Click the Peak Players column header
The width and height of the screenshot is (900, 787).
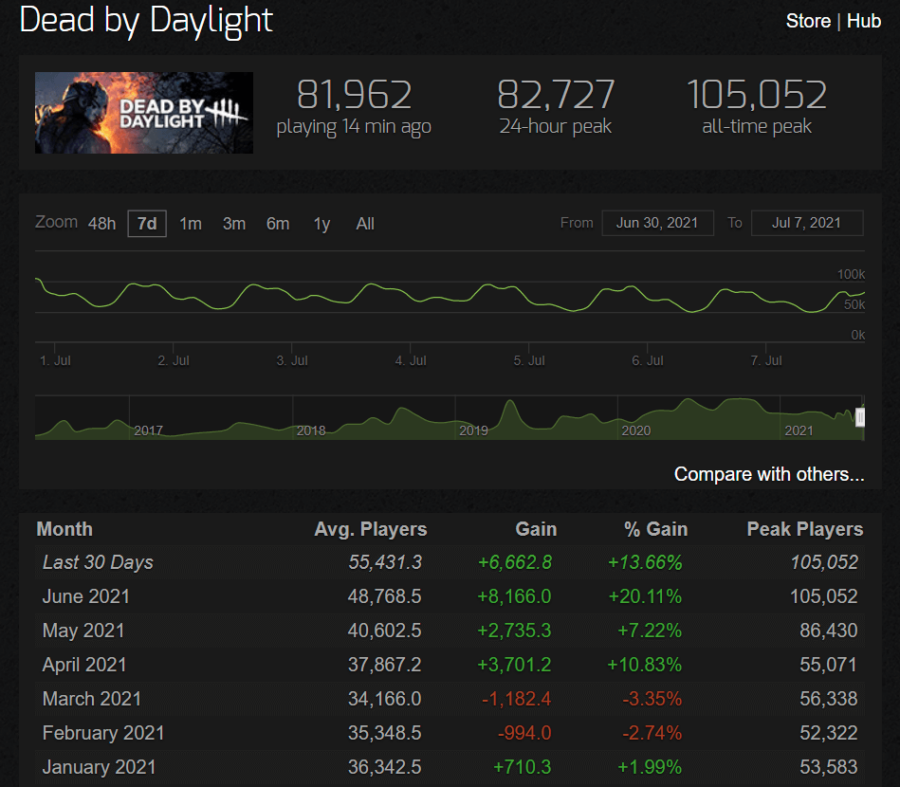click(805, 529)
